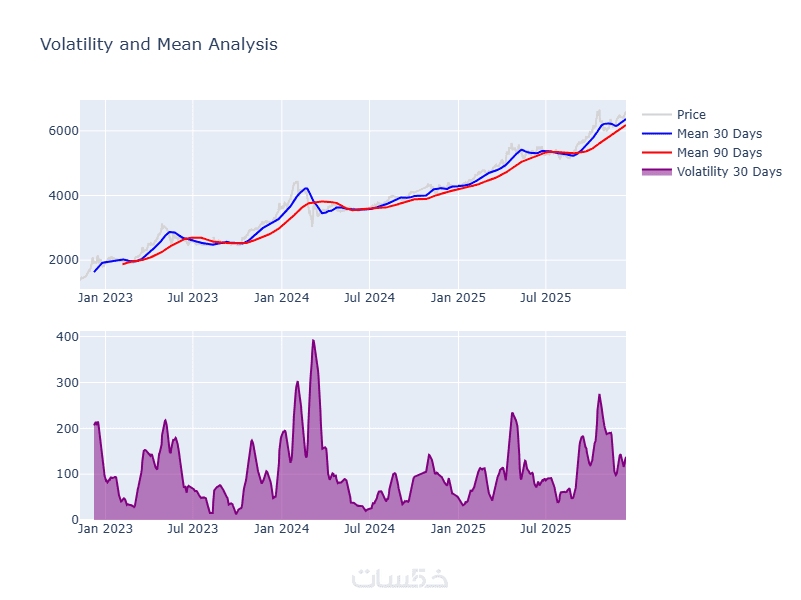Click the highest volatility peak near 400
801x600 pixels.
point(313,340)
